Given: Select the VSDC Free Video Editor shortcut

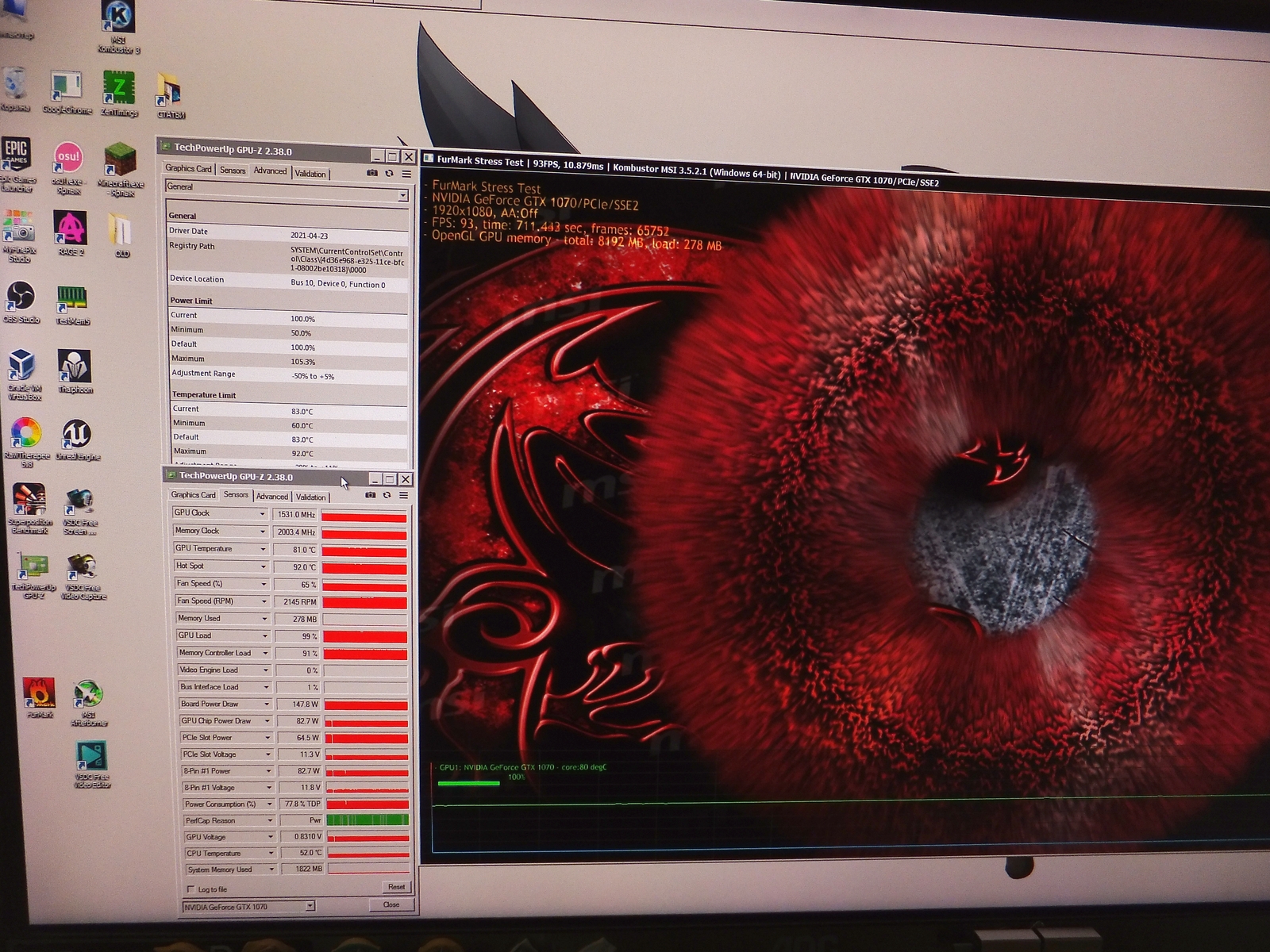Looking at the screenshot, I should (92, 765).
